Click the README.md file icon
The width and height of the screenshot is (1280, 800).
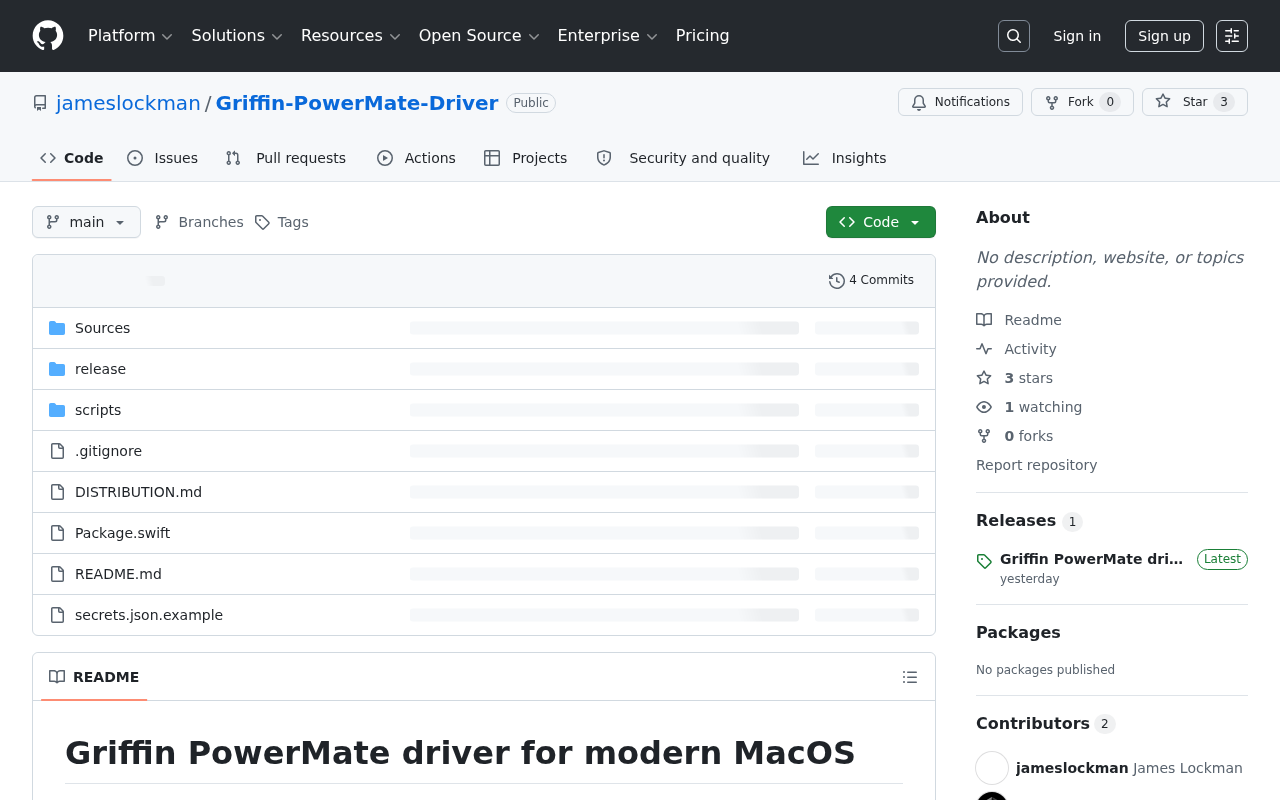coord(57,574)
